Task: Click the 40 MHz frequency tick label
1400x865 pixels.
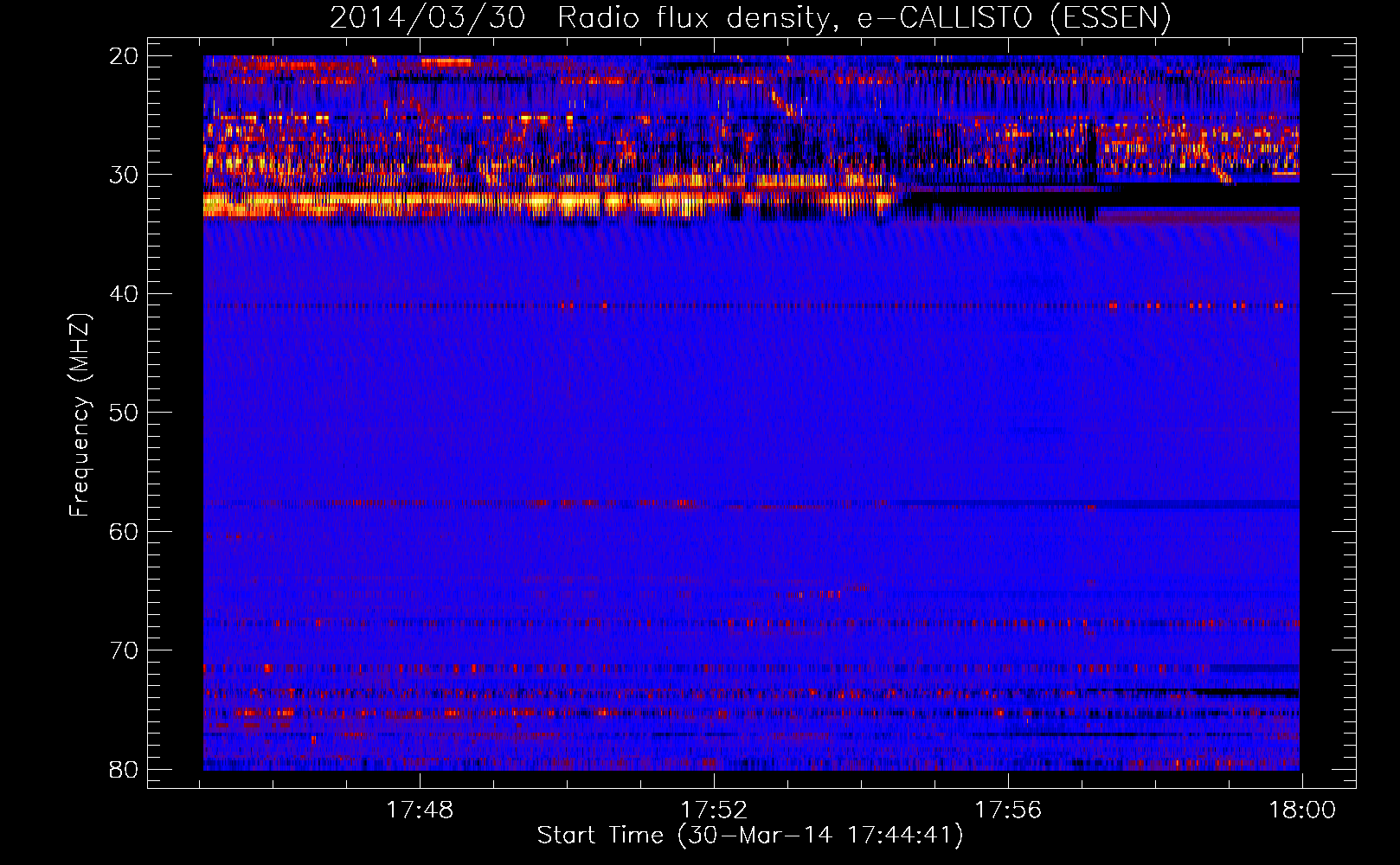Action: tap(124, 294)
